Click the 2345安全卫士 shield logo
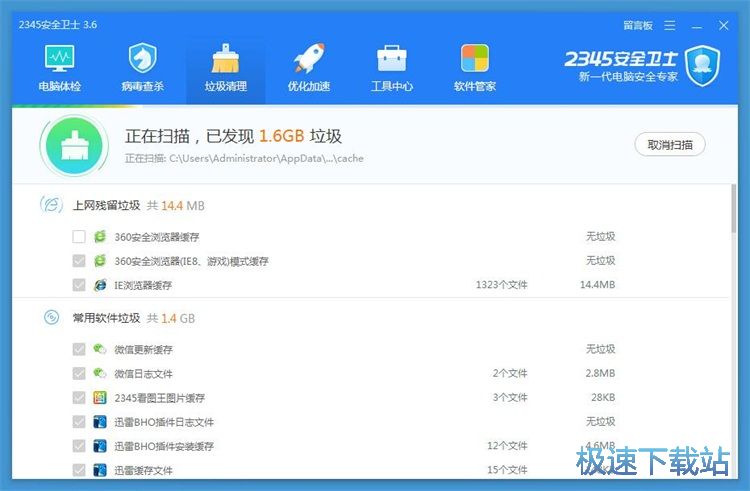The image size is (750, 491). (703, 65)
